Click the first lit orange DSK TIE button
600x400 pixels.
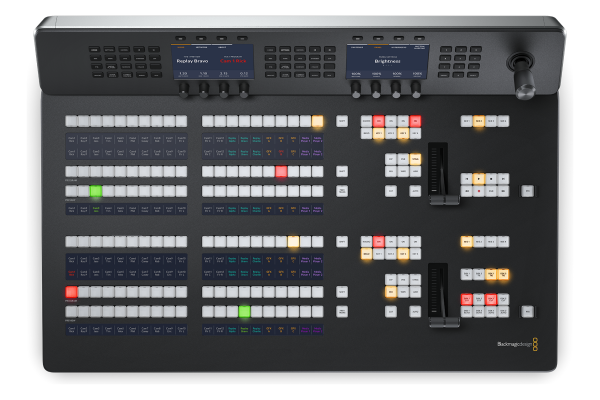tap(491, 274)
